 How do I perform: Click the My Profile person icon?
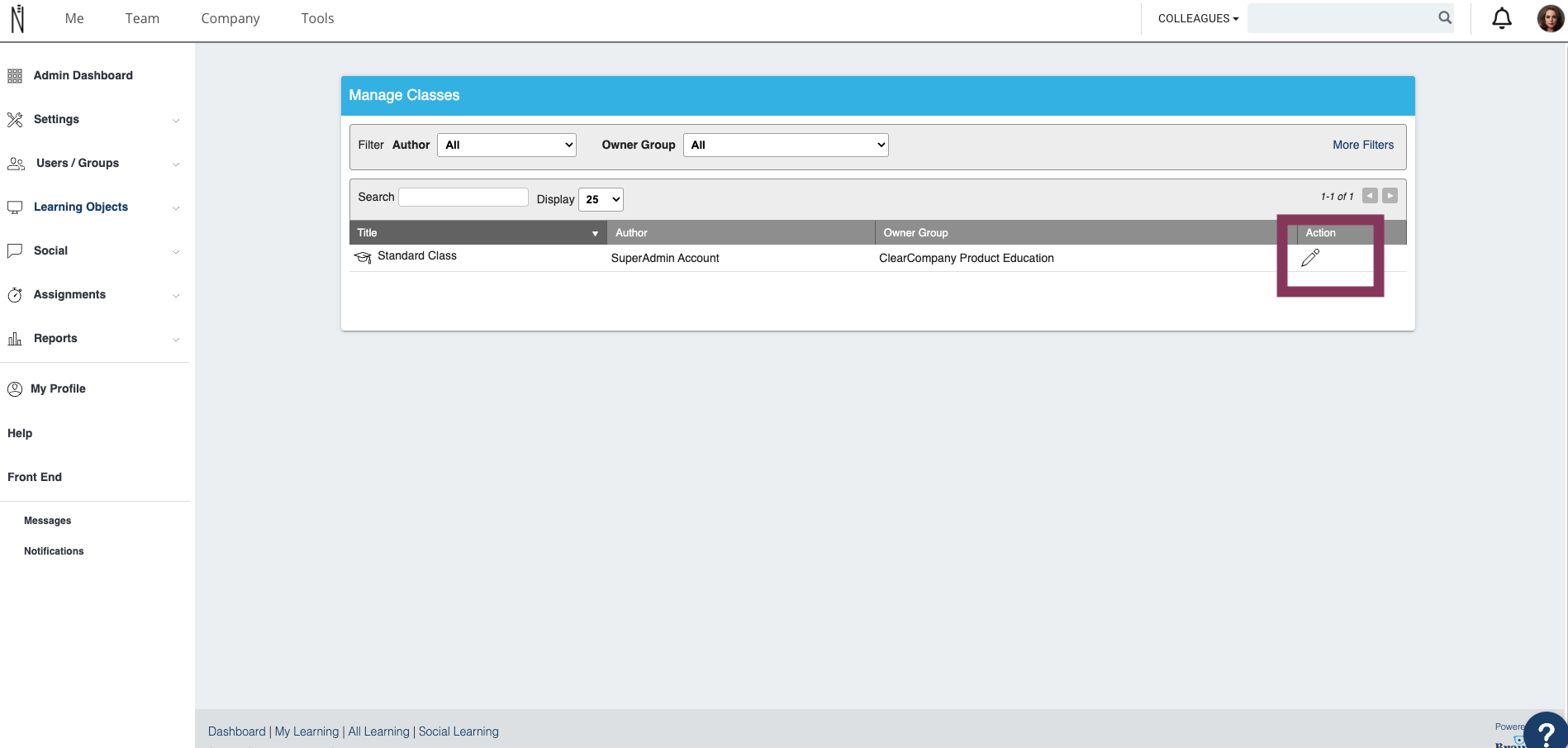[15, 389]
